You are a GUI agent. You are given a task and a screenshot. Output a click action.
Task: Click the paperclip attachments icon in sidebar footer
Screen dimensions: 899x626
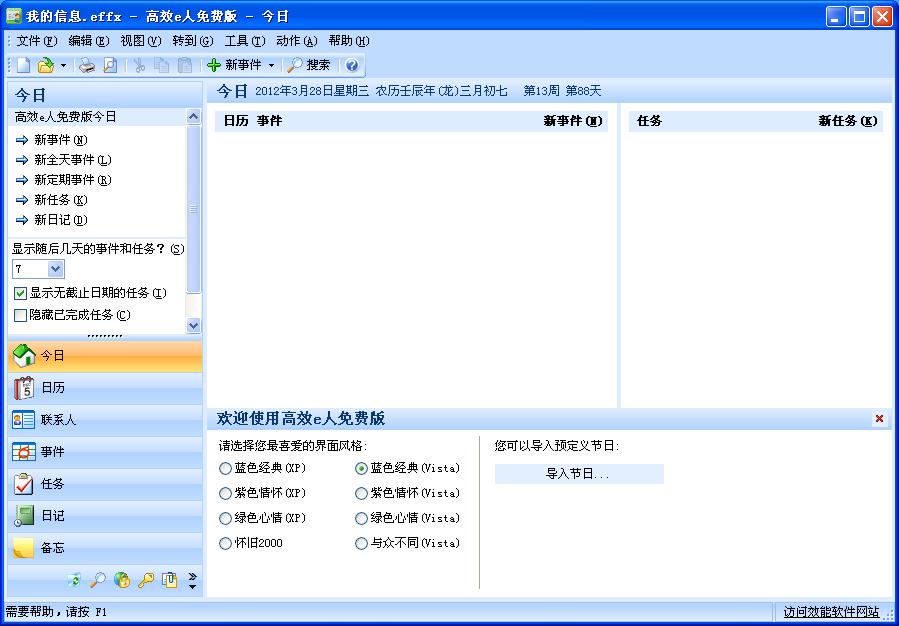[169, 580]
